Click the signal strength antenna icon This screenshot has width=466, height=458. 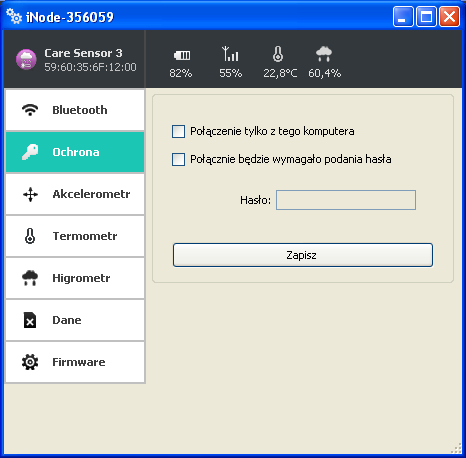point(230,54)
